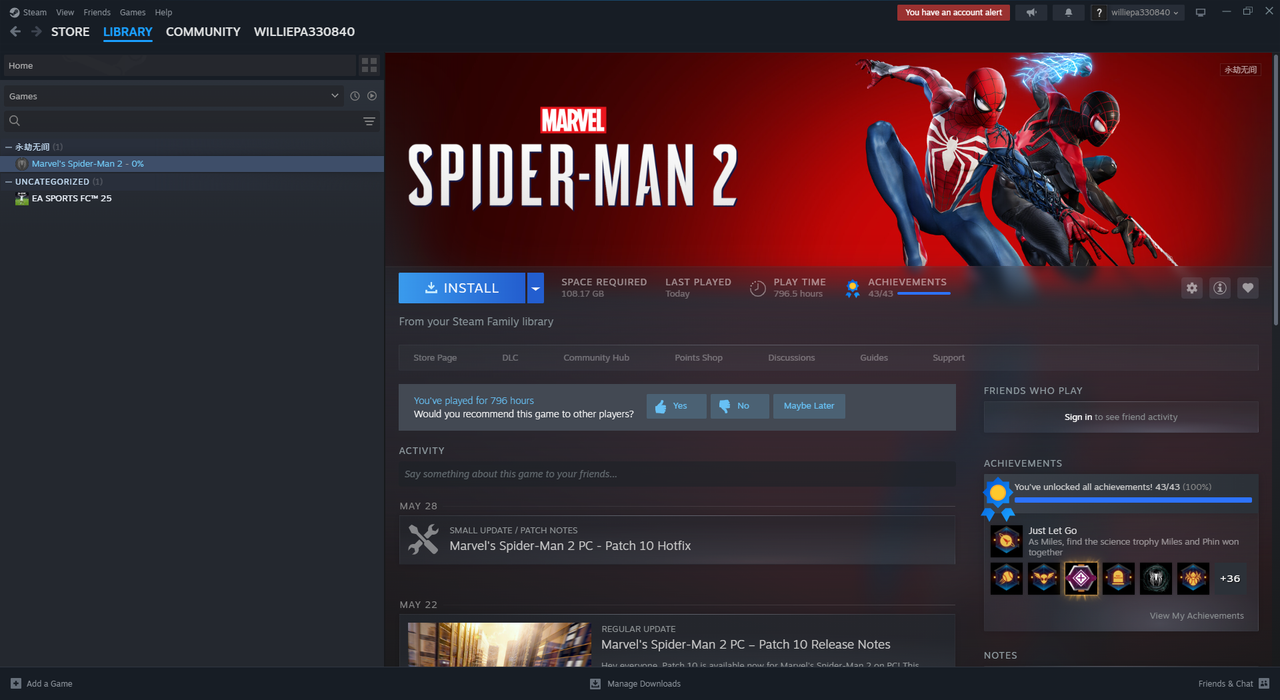This screenshot has height=700, width=1280.
Task: Open Just Let Go achievement icon
Action: tap(1007, 542)
